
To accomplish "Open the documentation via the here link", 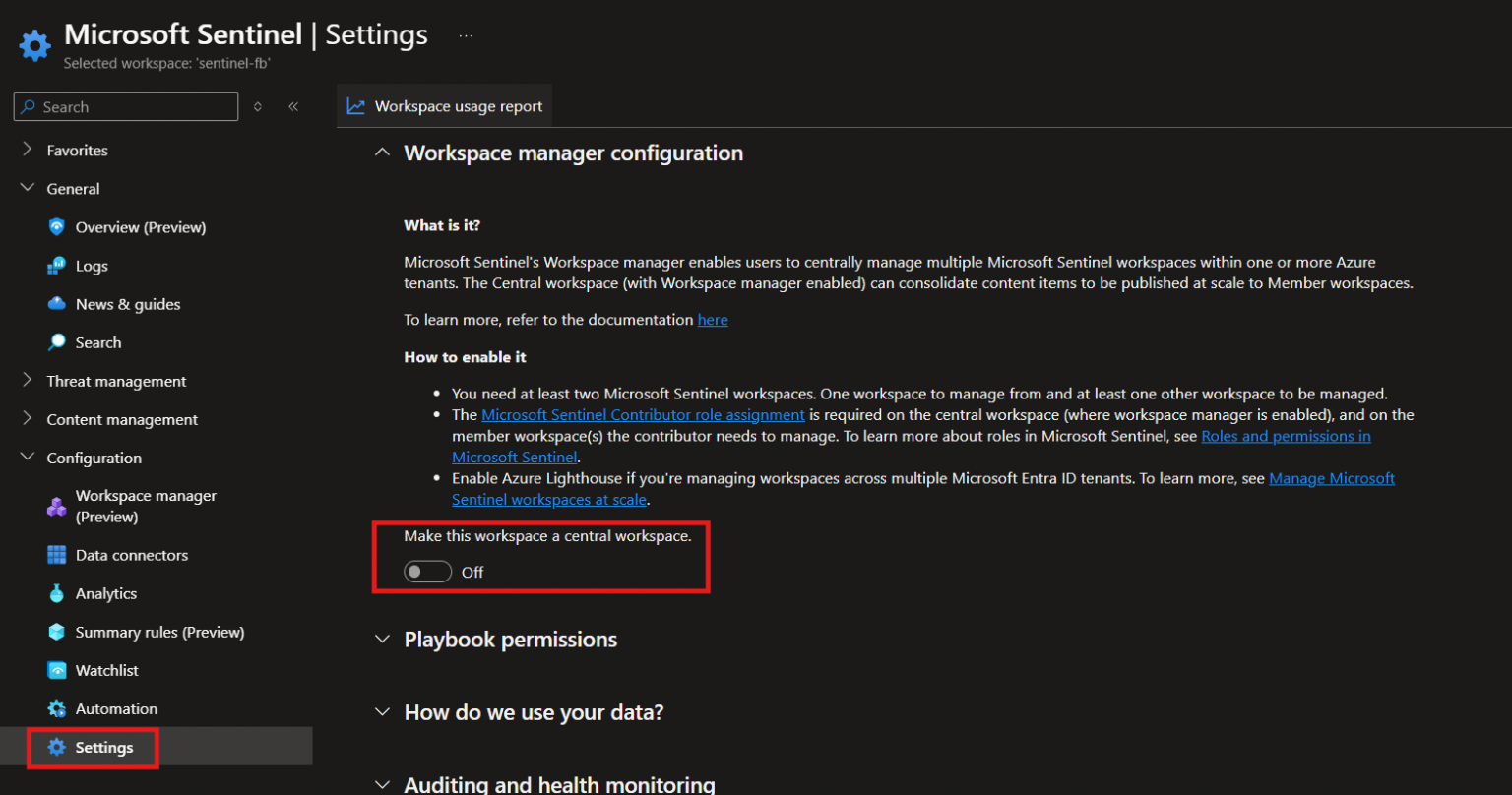I will (712, 319).
